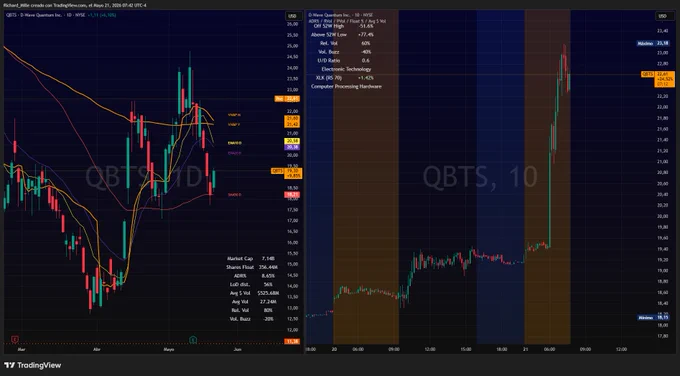Click the TradingView logo

[33, 365]
